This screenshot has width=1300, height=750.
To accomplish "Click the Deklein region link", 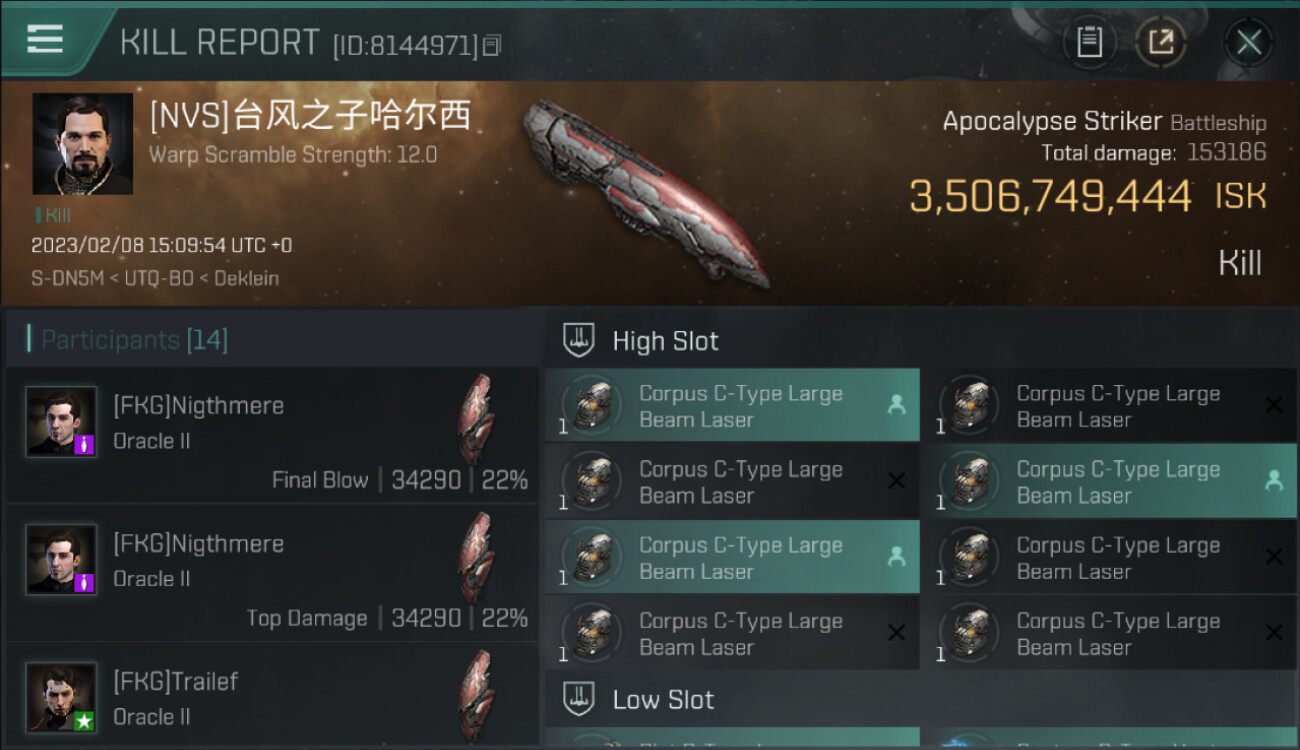I will pos(246,278).
